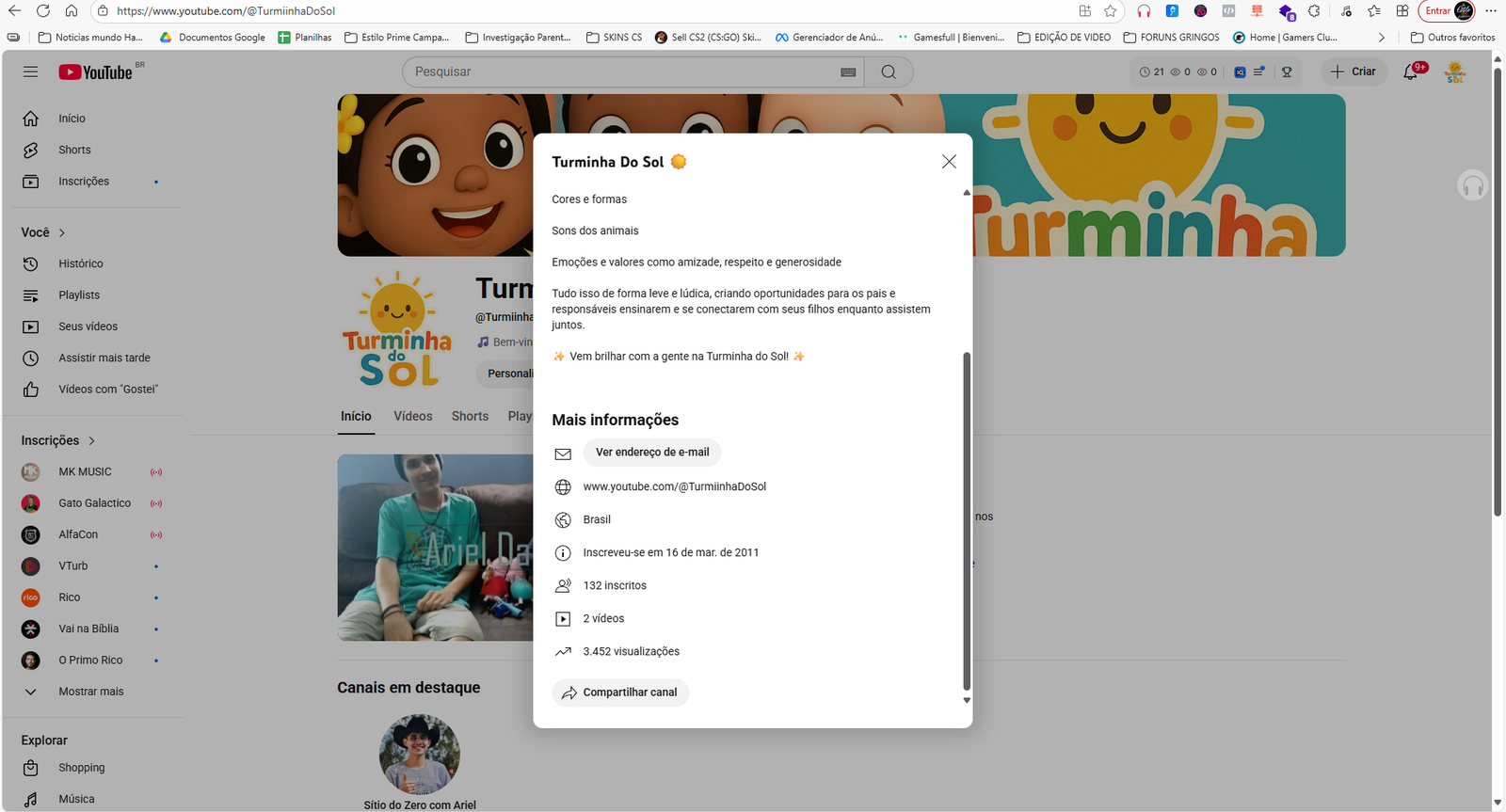The image size is (1506, 812).
Task: Open the notifications bell
Action: click(x=1410, y=72)
